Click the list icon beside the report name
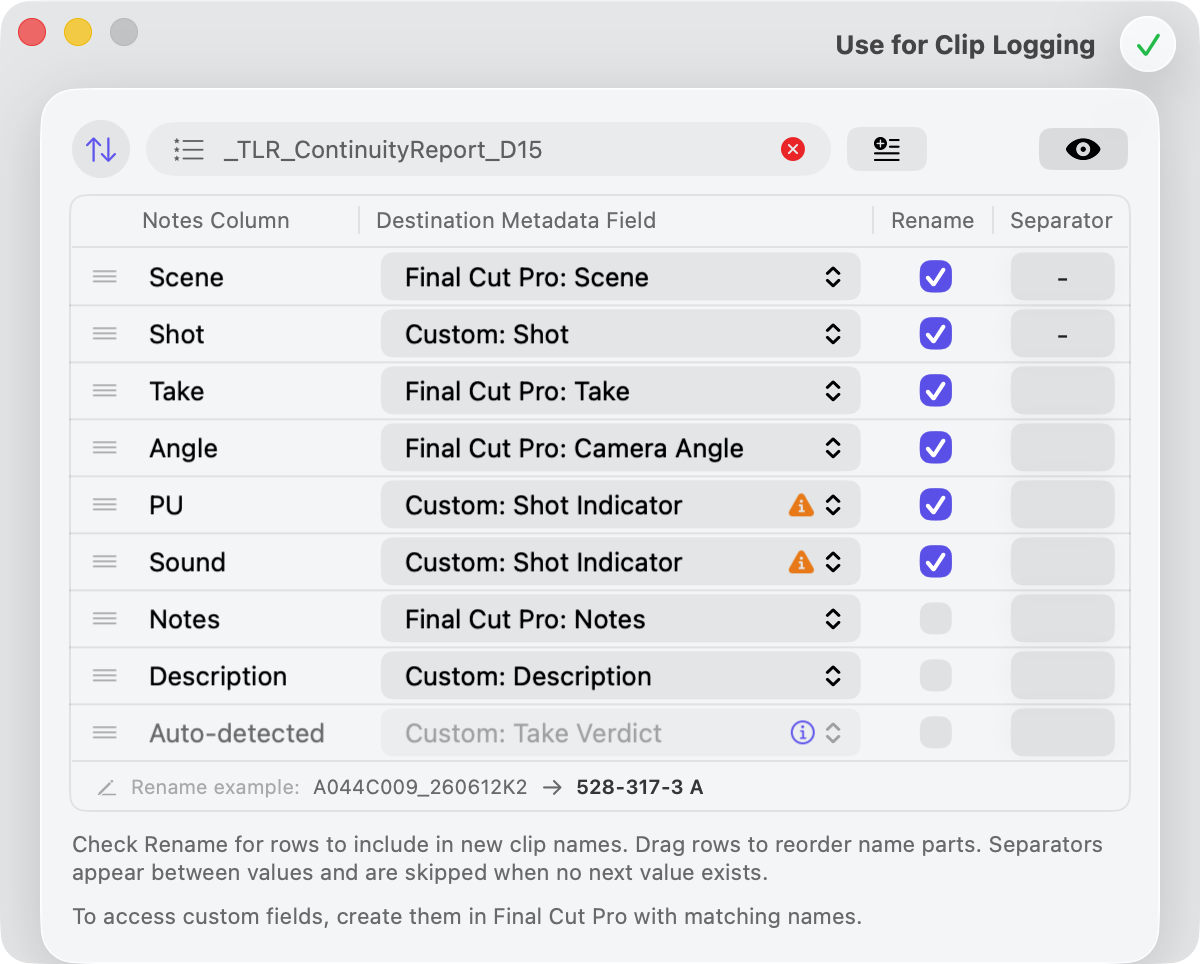Viewport: 1200px width, 964px height. click(x=189, y=149)
